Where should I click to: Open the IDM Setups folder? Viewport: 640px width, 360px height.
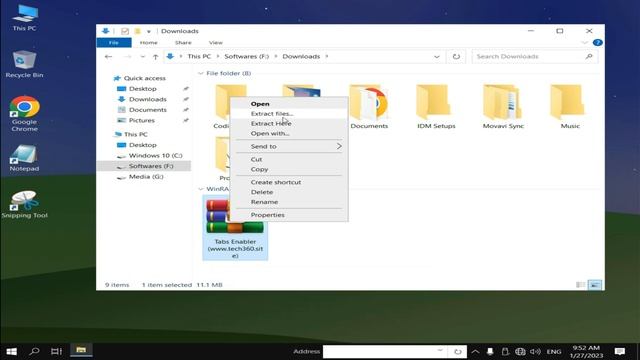[x=436, y=107]
